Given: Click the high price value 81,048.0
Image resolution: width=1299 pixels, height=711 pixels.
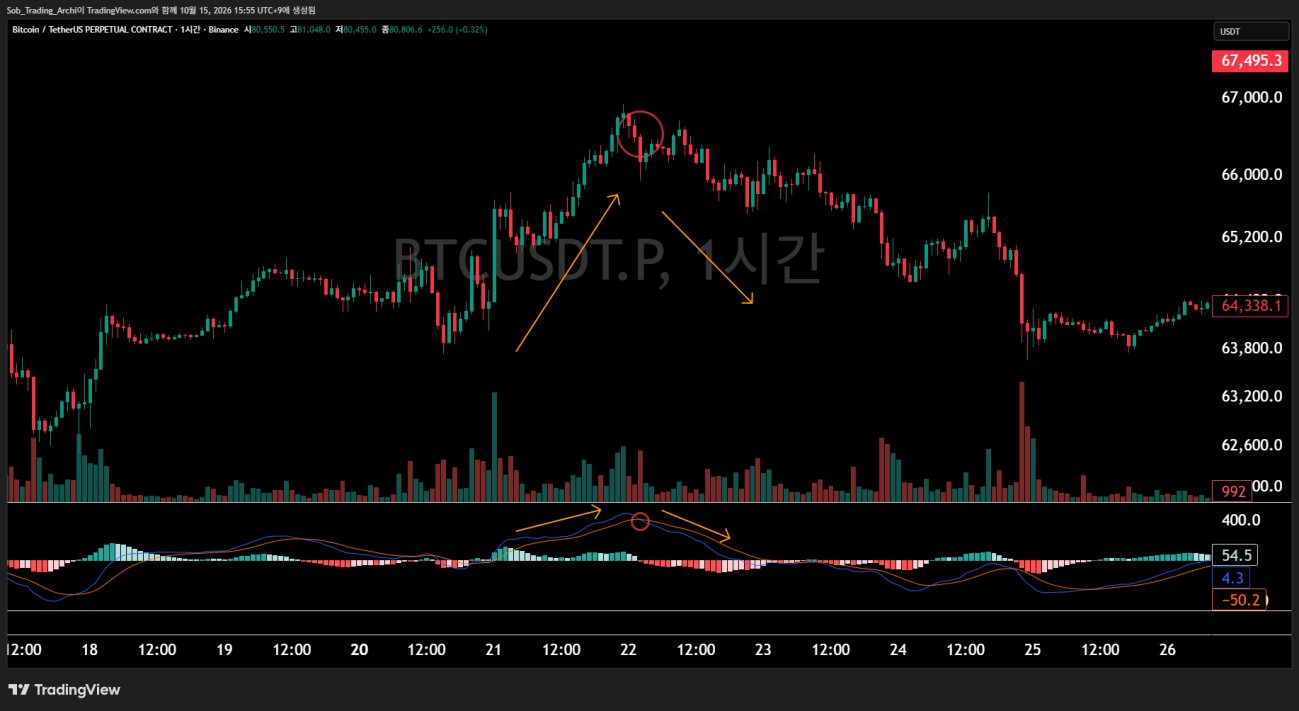Looking at the screenshot, I should click(315, 30).
